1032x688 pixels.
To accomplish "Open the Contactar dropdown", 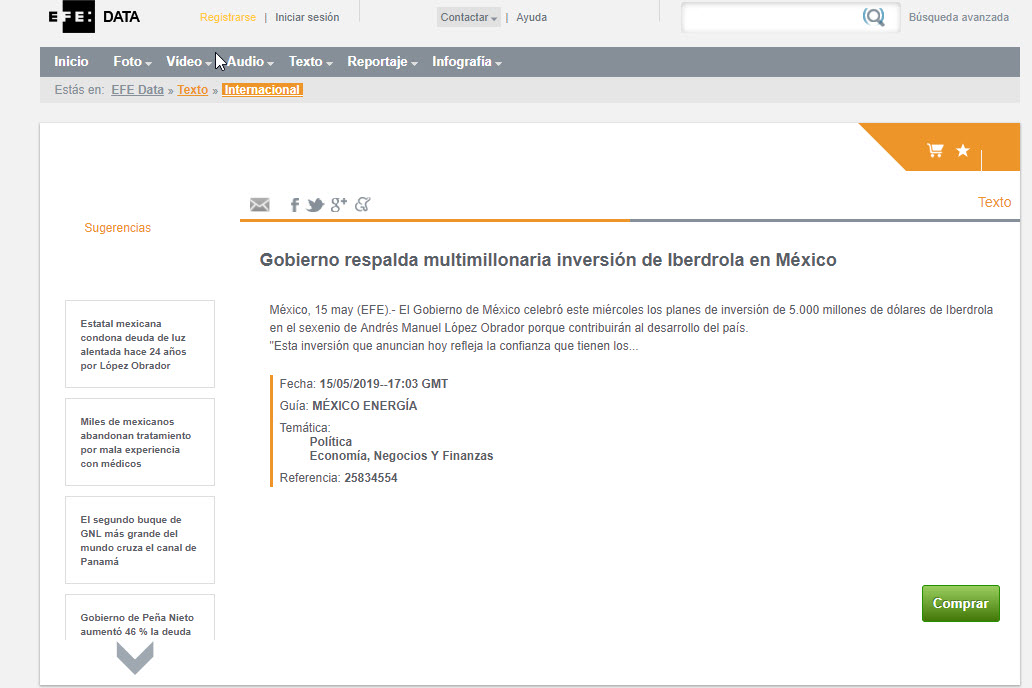I will [x=469, y=17].
